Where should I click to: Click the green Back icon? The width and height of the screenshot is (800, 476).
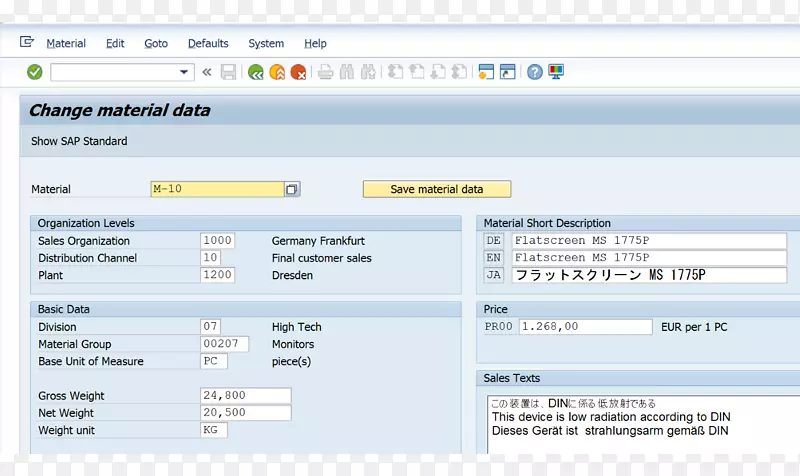coord(256,72)
